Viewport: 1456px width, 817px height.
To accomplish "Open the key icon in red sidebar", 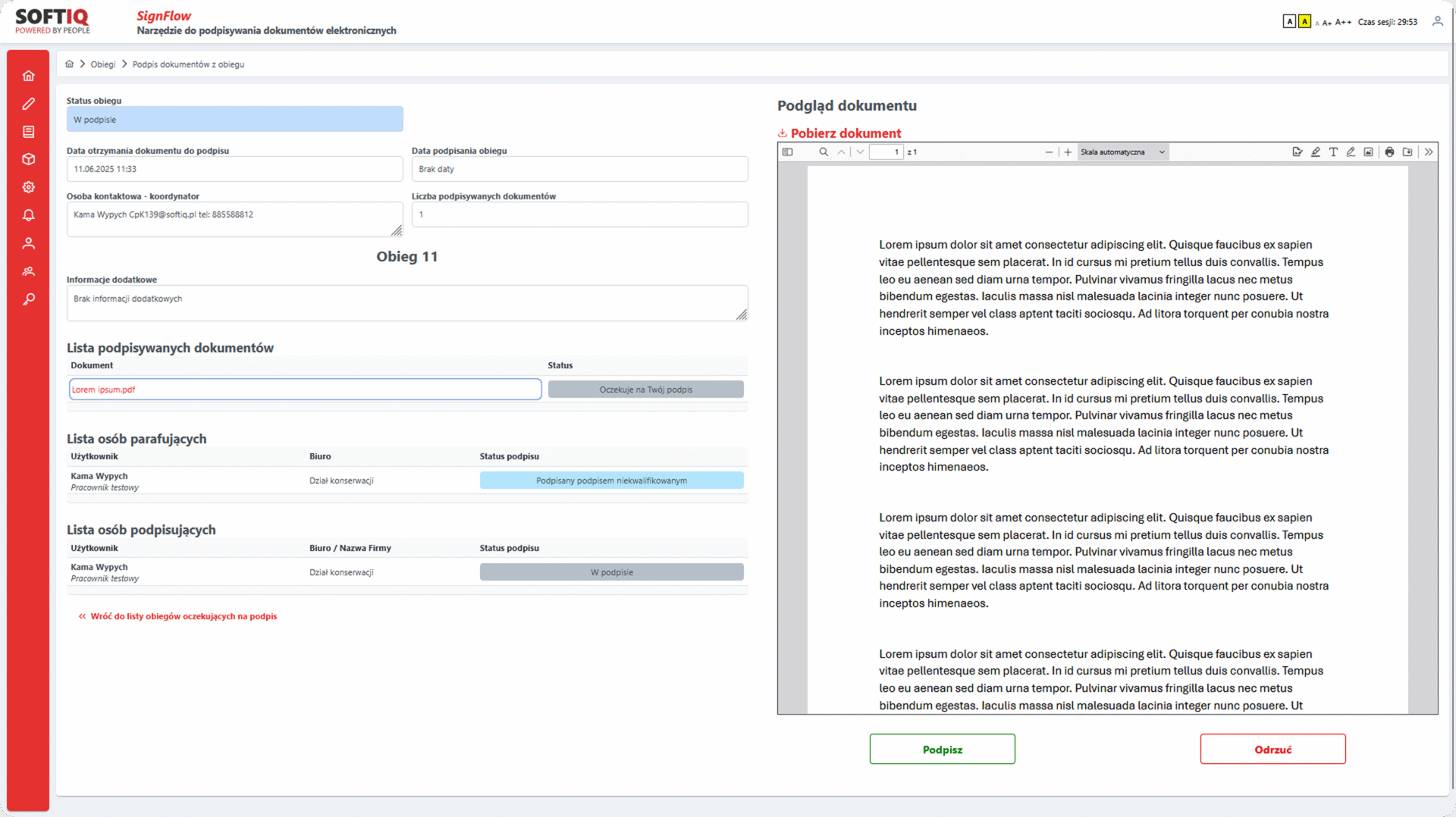I will click(29, 299).
